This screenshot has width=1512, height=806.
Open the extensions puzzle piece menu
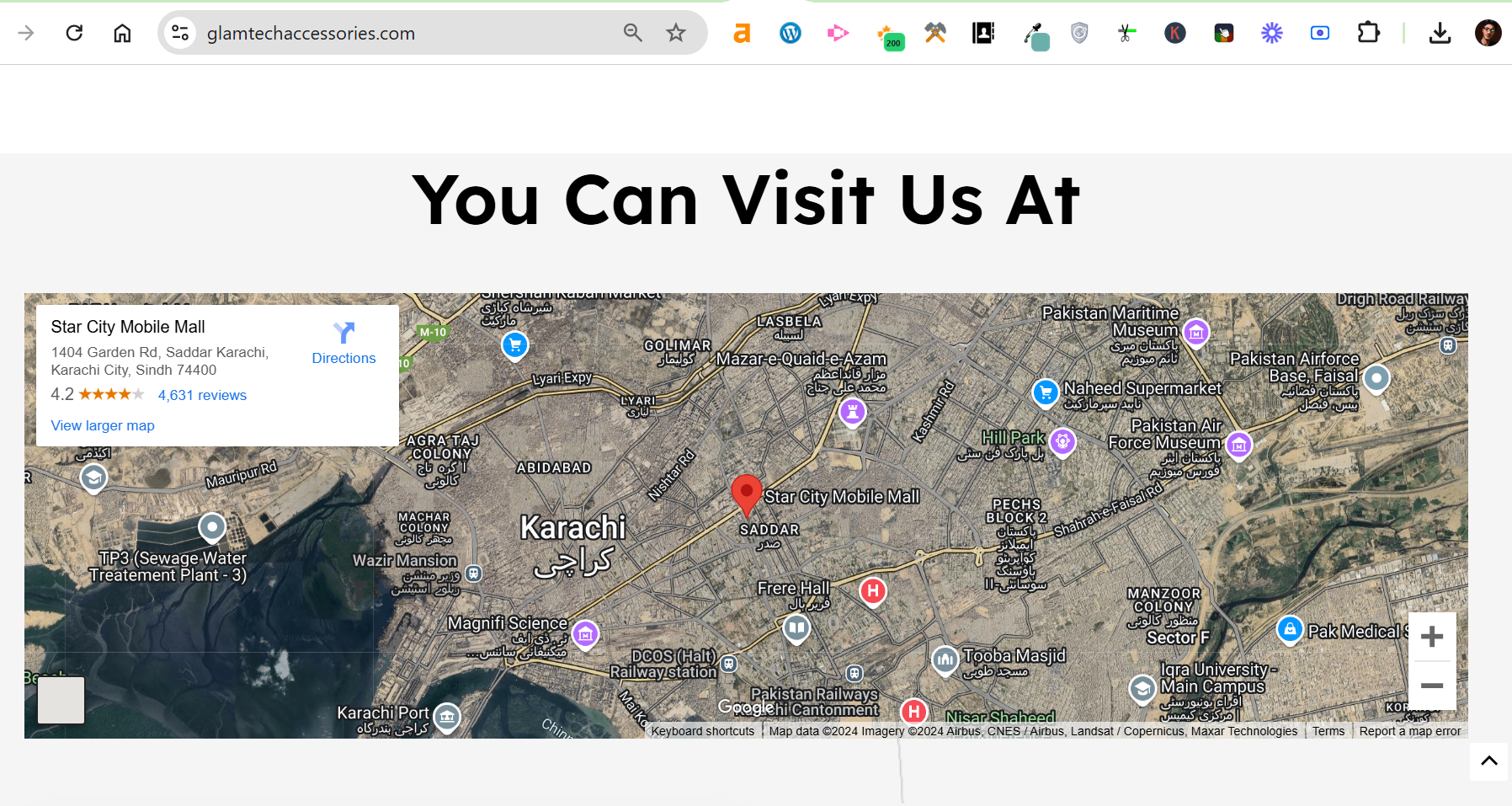tap(1369, 33)
